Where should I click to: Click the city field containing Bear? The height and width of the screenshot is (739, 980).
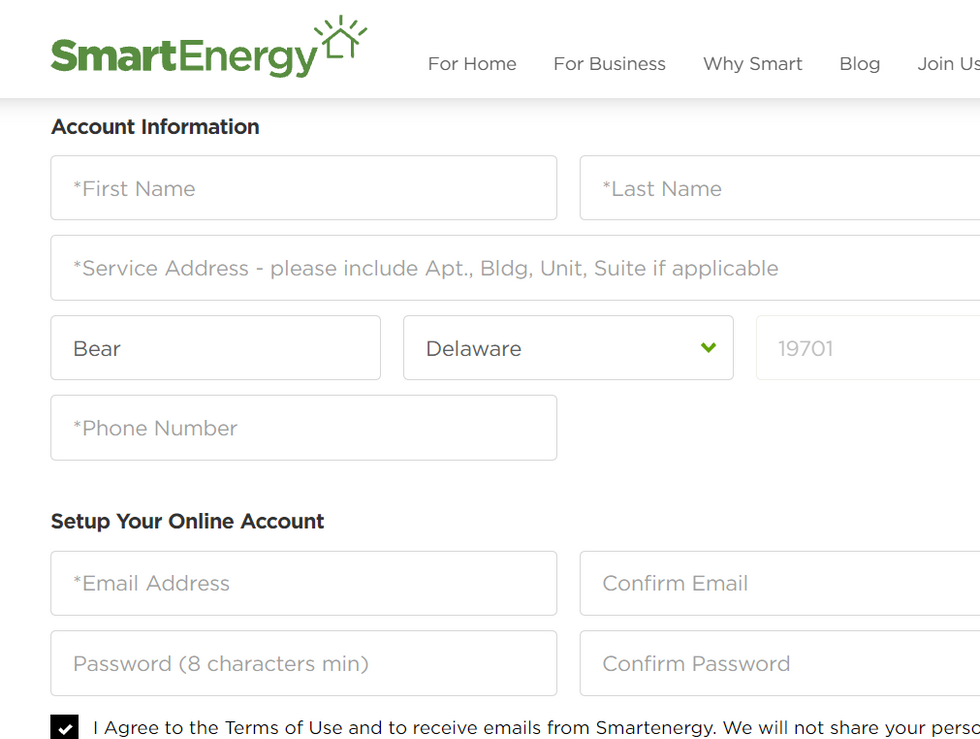pos(216,348)
